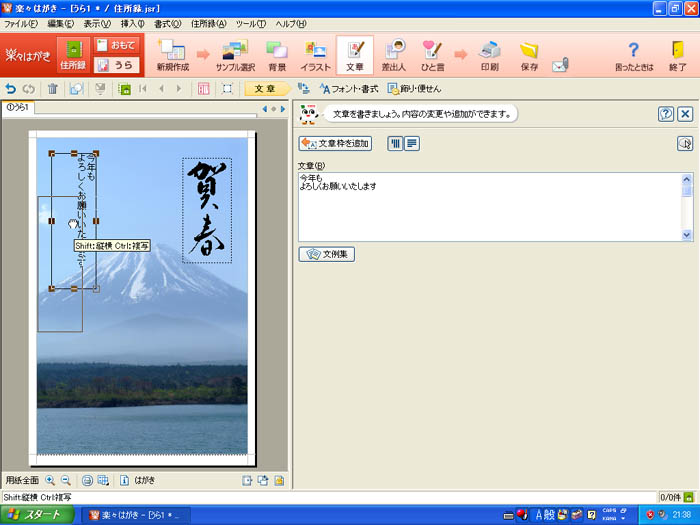700x525 pixels.
Task: Open the イラスト illustration tool
Action: click(x=315, y=55)
